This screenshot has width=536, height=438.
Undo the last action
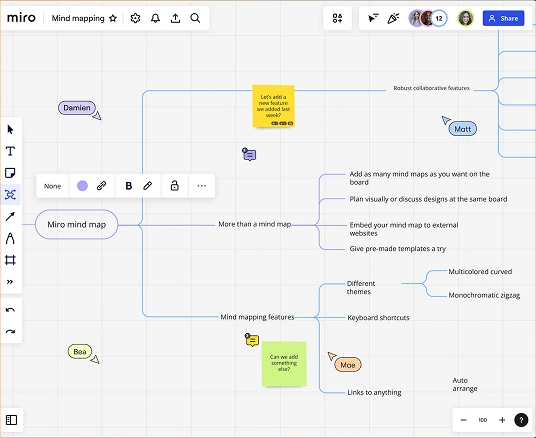(x=11, y=310)
